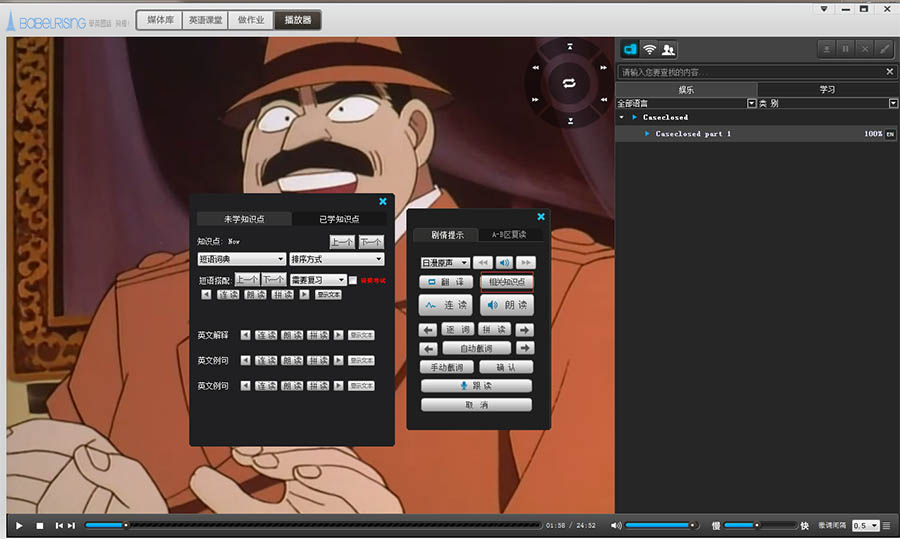Screen dimensions: 900x539
Task: Click the download icon in sidebar toolbar
Action: (827, 49)
